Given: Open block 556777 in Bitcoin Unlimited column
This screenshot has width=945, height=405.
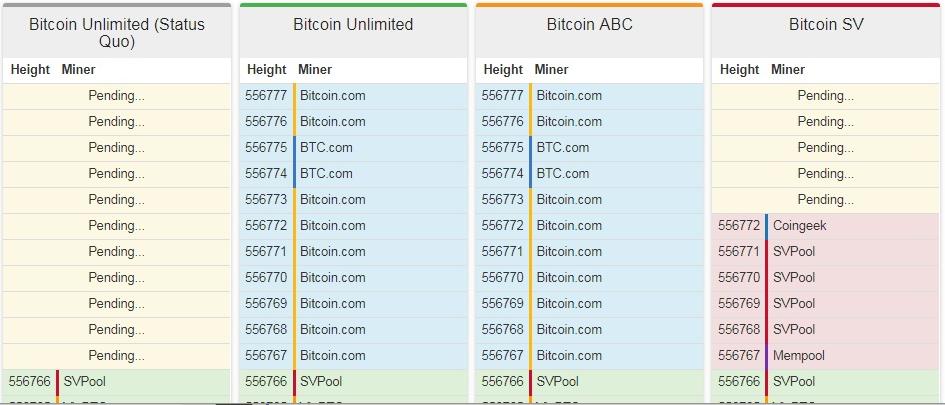Looking at the screenshot, I should [353, 96].
